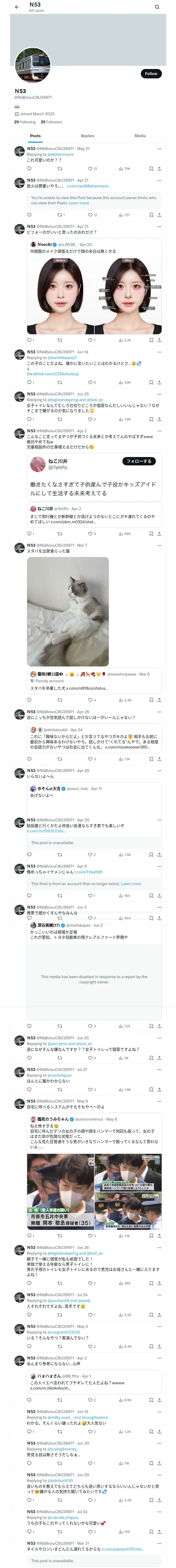This screenshot has height=1568, width=176.
Task: Open more options on May 21 post
Action: pyautogui.click(x=159, y=148)
